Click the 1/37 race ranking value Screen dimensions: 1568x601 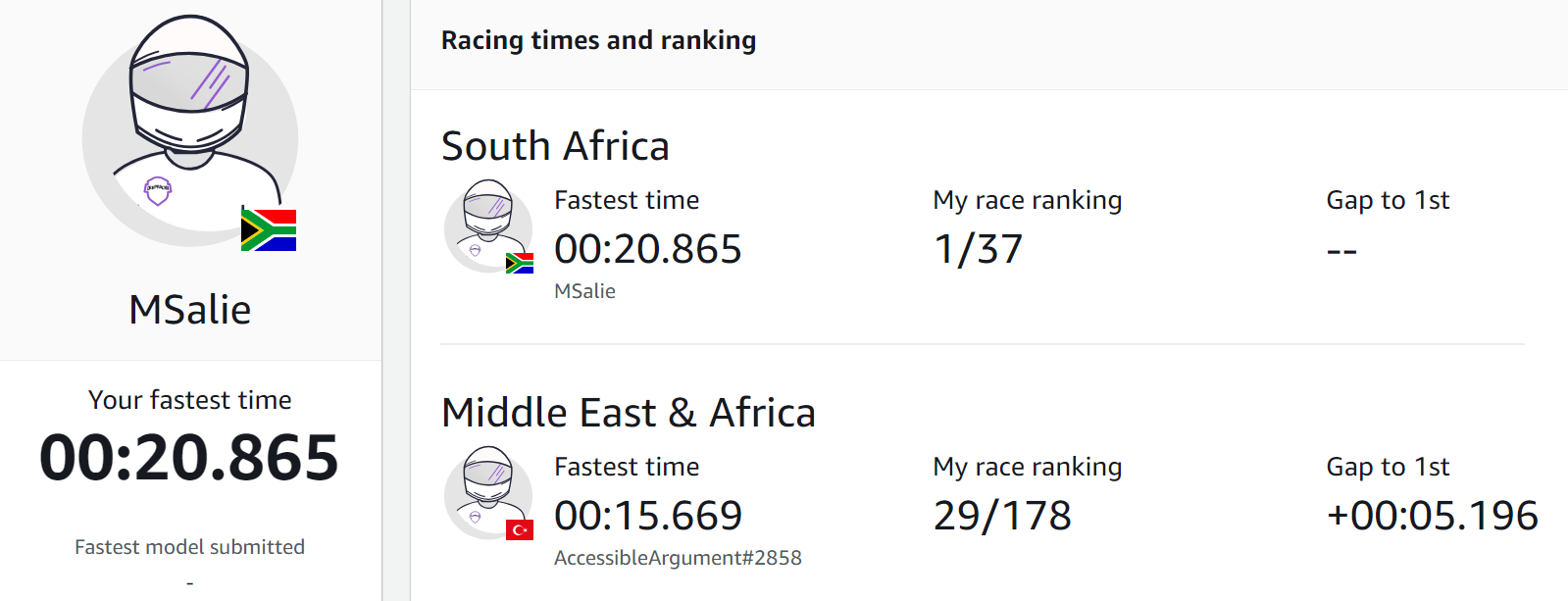pyautogui.click(x=978, y=249)
